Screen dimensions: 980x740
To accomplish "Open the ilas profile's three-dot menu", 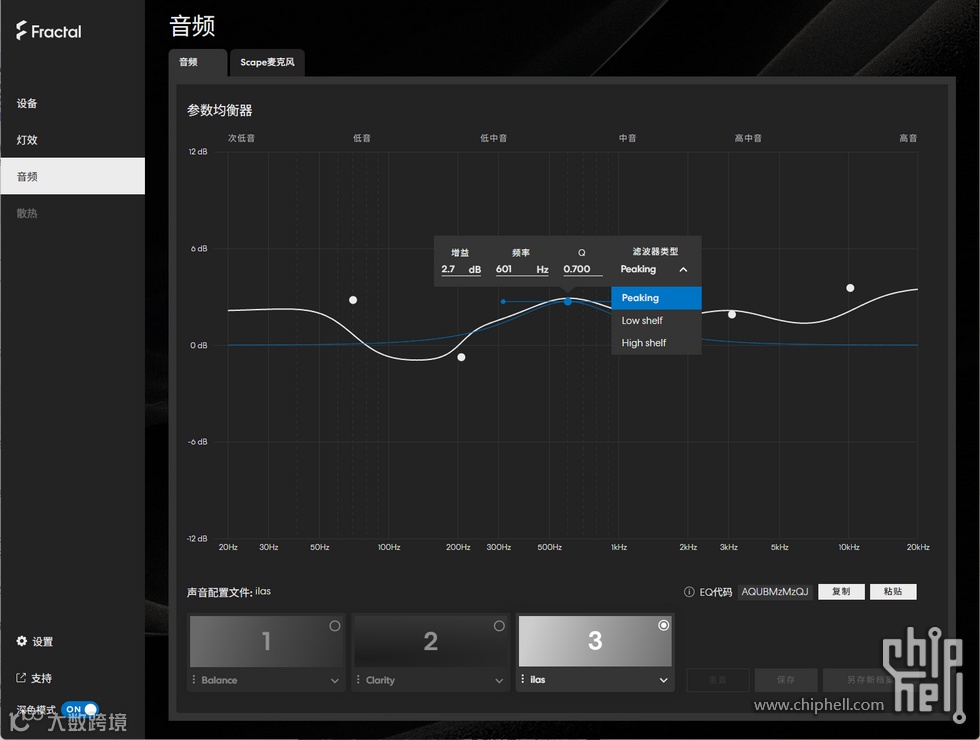I will pyautogui.click(x=522, y=679).
